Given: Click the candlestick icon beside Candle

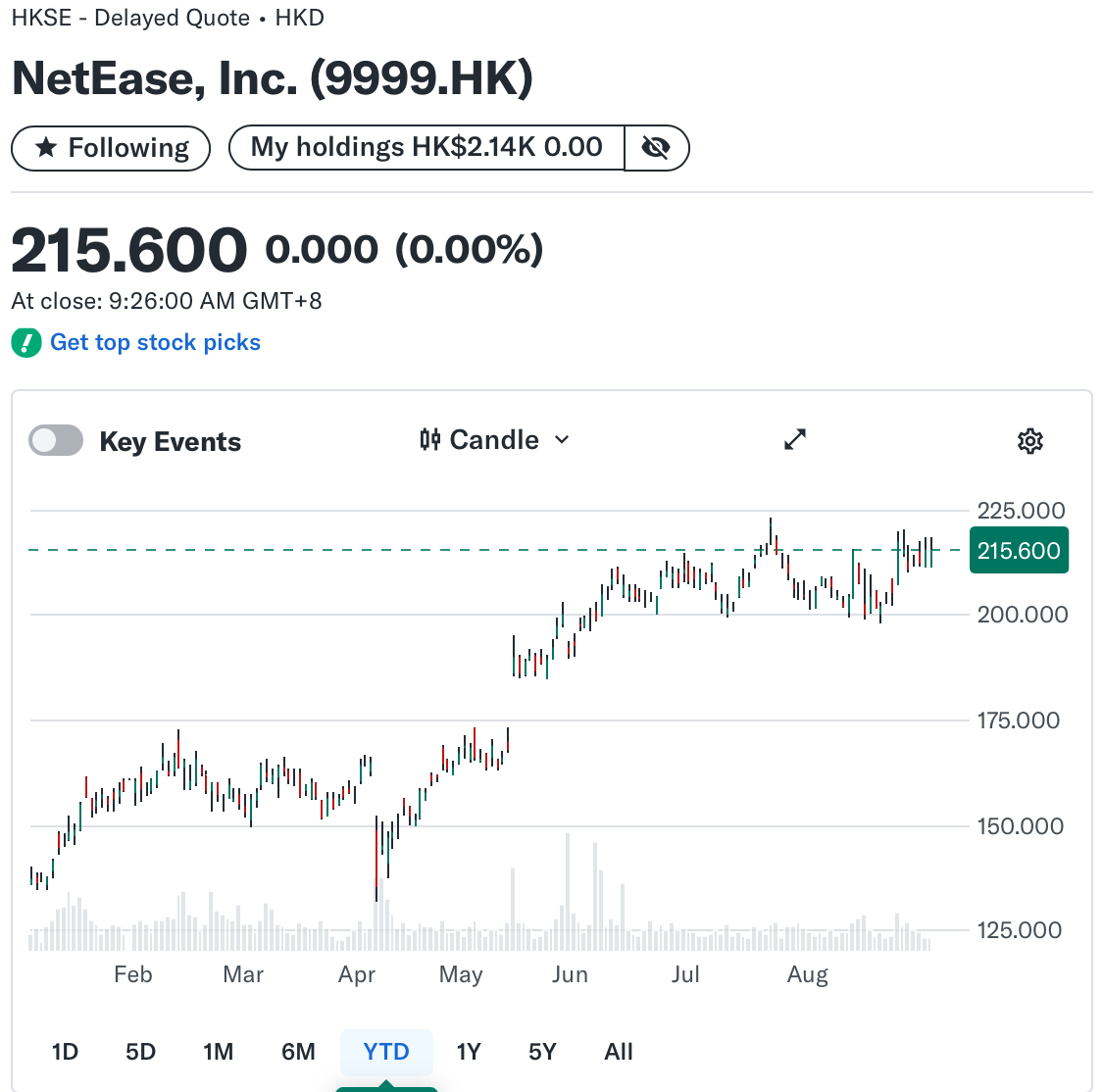Looking at the screenshot, I should coord(430,440).
